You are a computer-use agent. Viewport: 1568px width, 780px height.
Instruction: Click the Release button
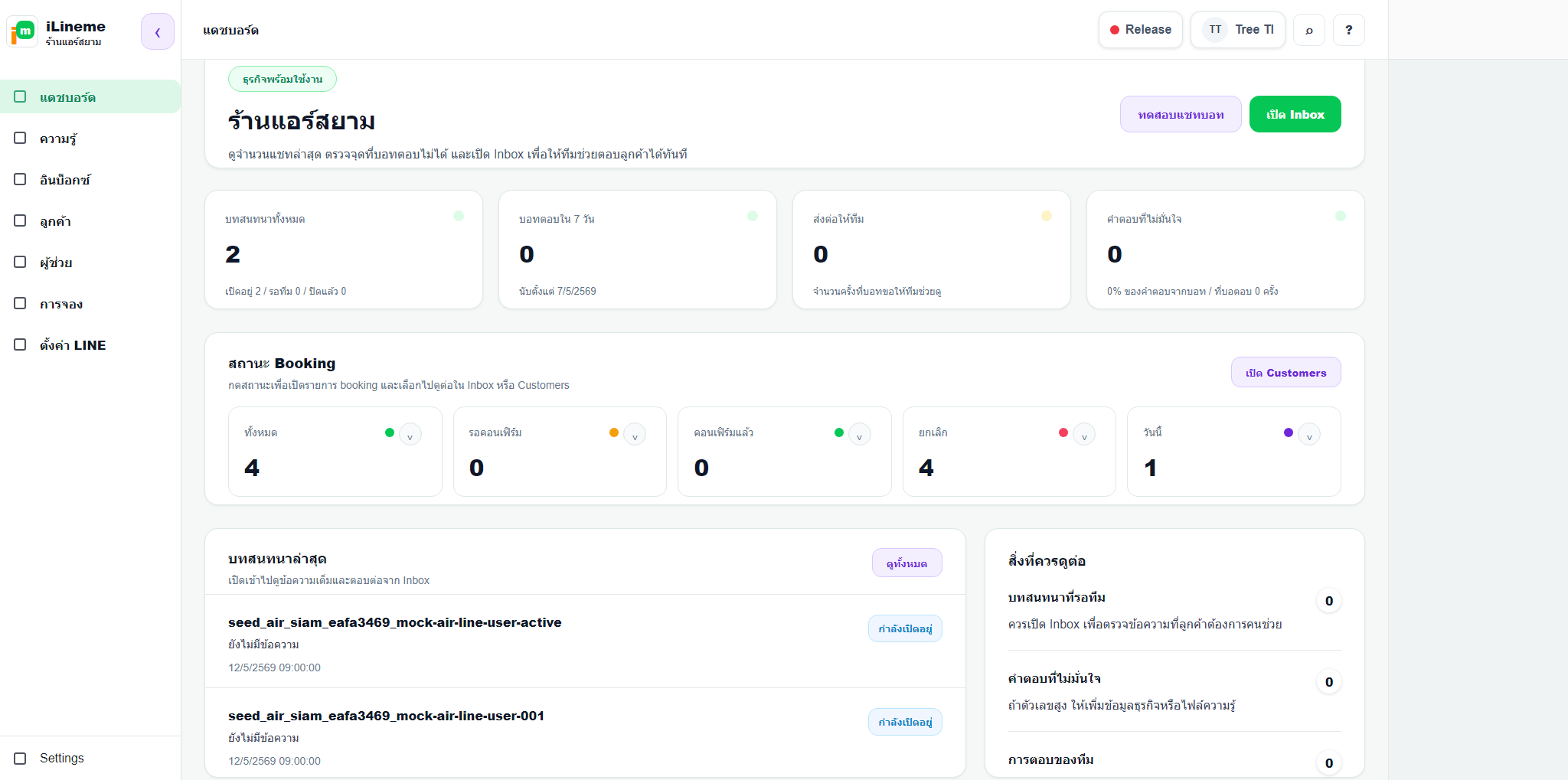point(1141,30)
